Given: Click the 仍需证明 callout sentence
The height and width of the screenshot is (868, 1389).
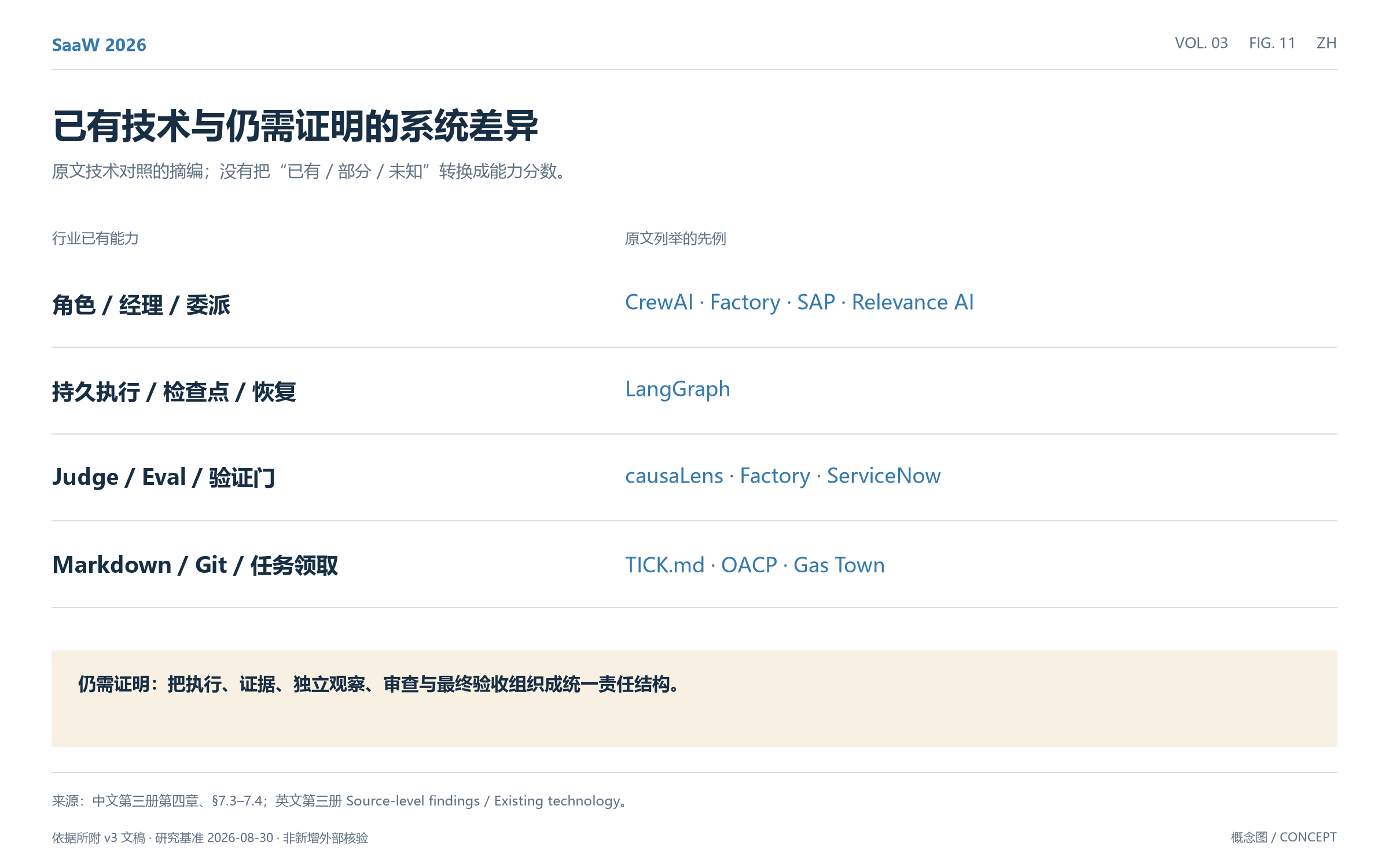Looking at the screenshot, I should 380,684.
